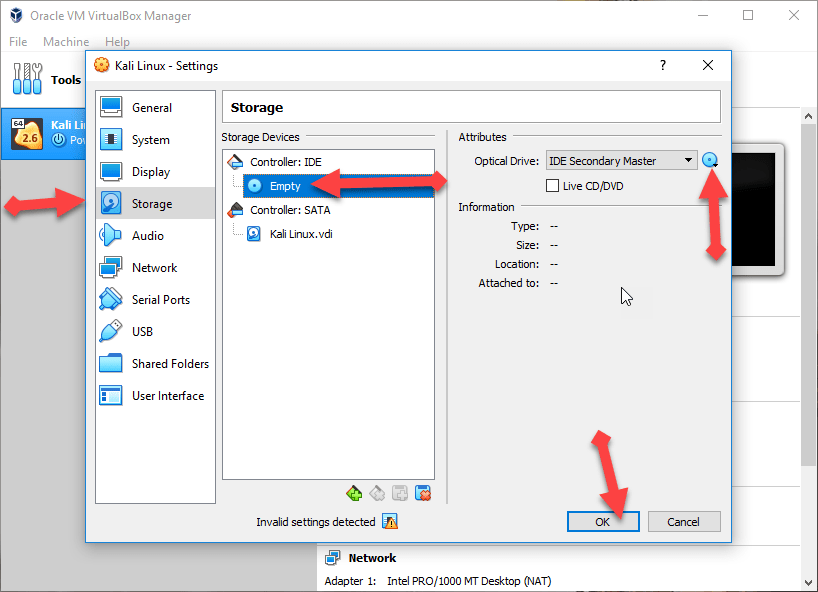Viewport: 818px width, 592px height.
Task: Open the USB settings category
Action: pyautogui.click(x=142, y=332)
